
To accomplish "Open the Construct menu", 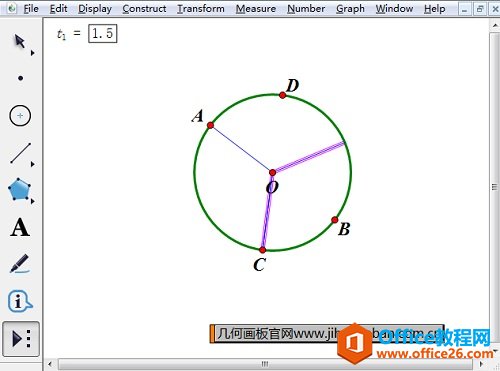I will [144, 9].
